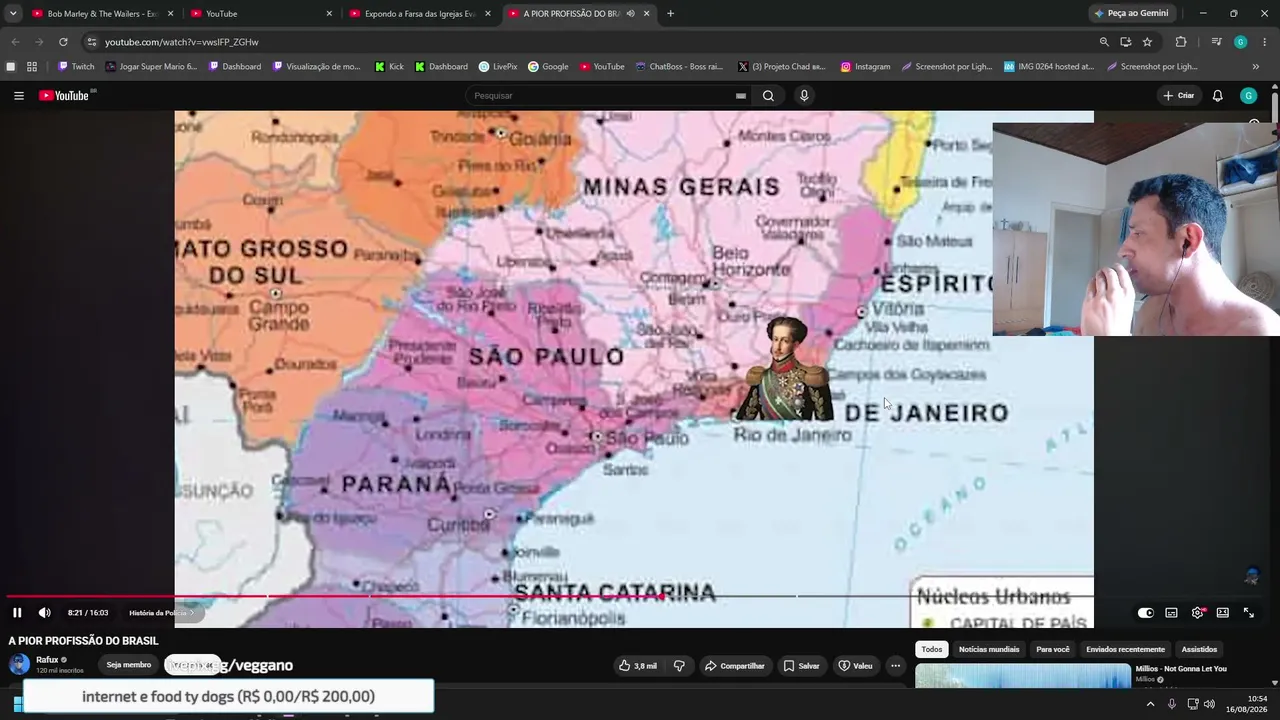The height and width of the screenshot is (720, 1280).
Task: Click the Valeu thanks button
Action: point(855,666)
